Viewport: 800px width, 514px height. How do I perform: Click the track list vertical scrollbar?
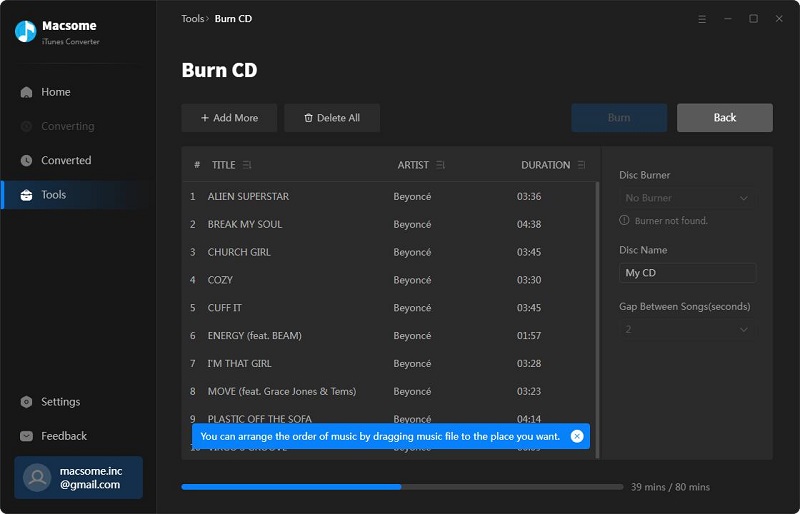[597, 320]
